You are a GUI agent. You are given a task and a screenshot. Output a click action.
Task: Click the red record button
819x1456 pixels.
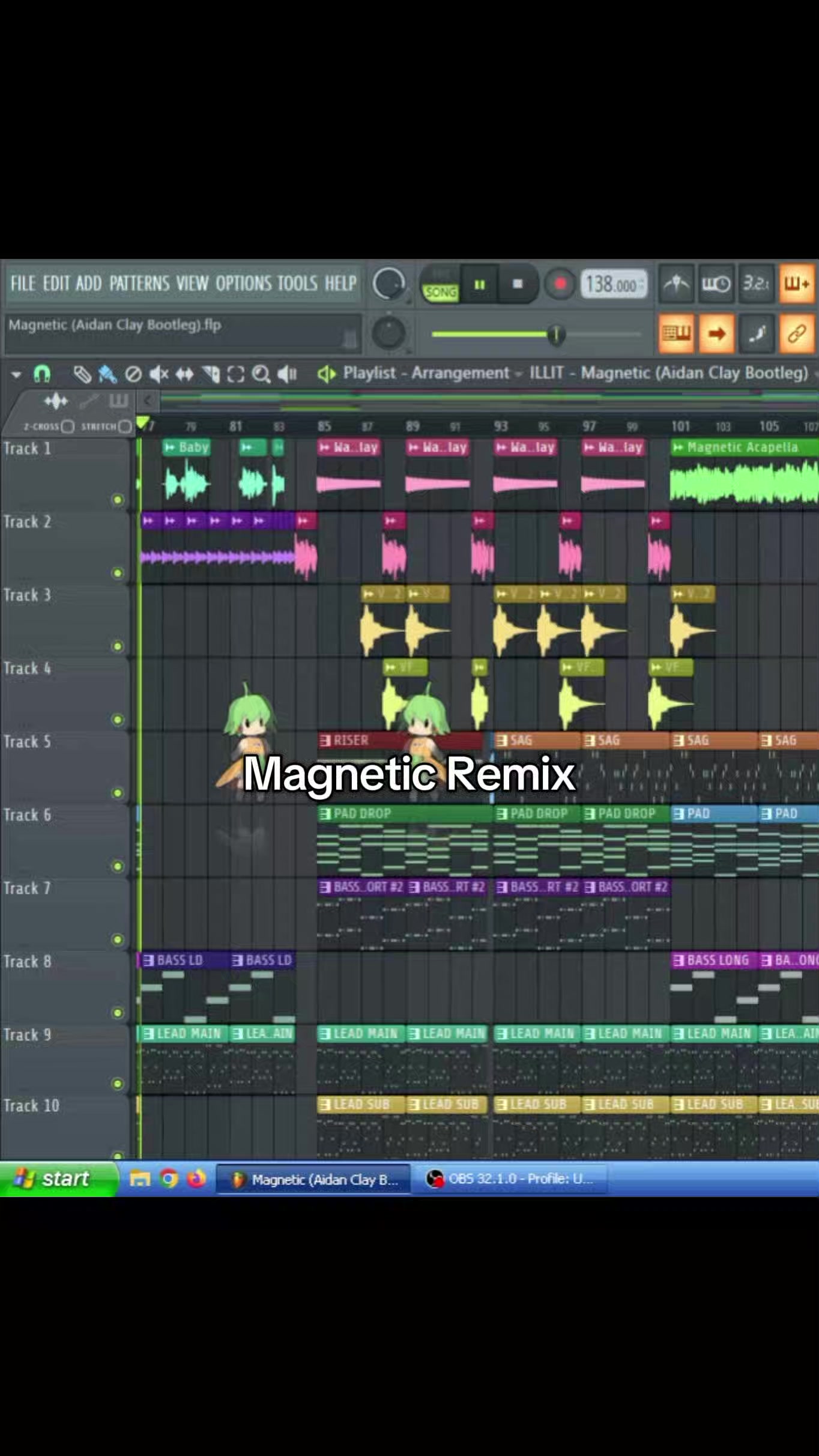(x=560, y=284)
